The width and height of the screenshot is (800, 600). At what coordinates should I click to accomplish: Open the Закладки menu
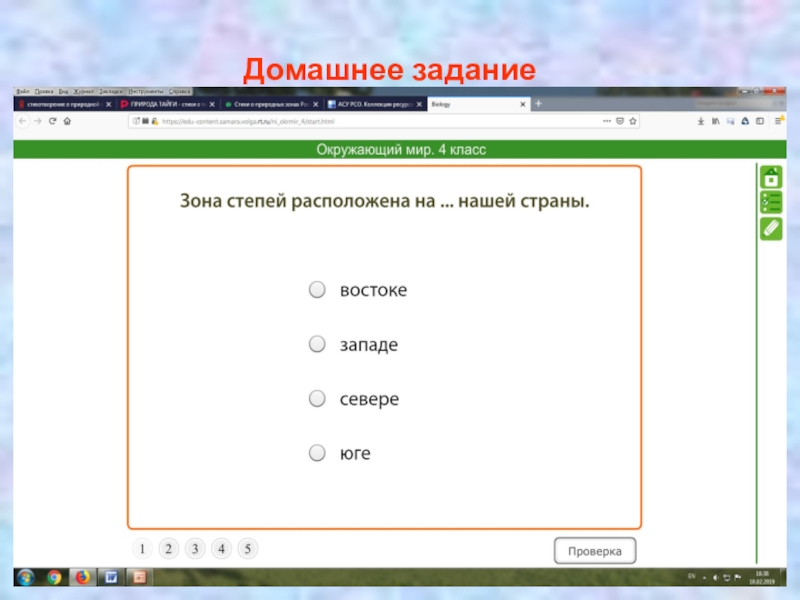[x=111, y=91]
